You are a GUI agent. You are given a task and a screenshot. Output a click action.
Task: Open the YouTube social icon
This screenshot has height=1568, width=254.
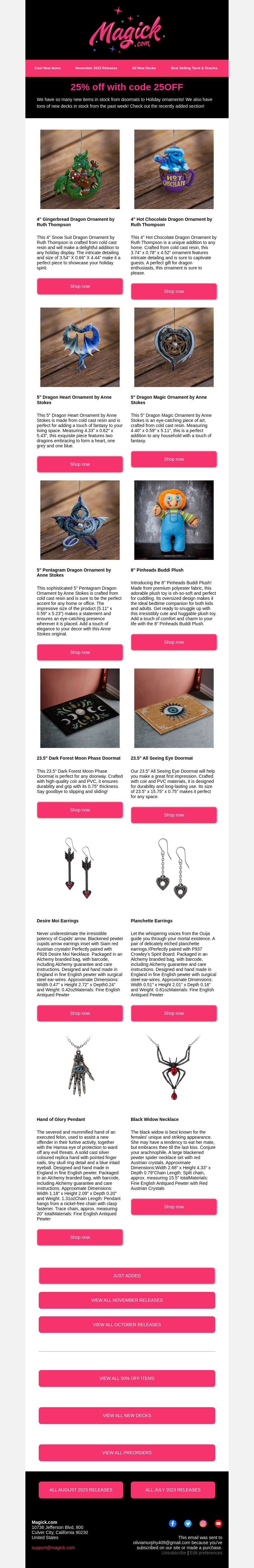point(218,1523)
